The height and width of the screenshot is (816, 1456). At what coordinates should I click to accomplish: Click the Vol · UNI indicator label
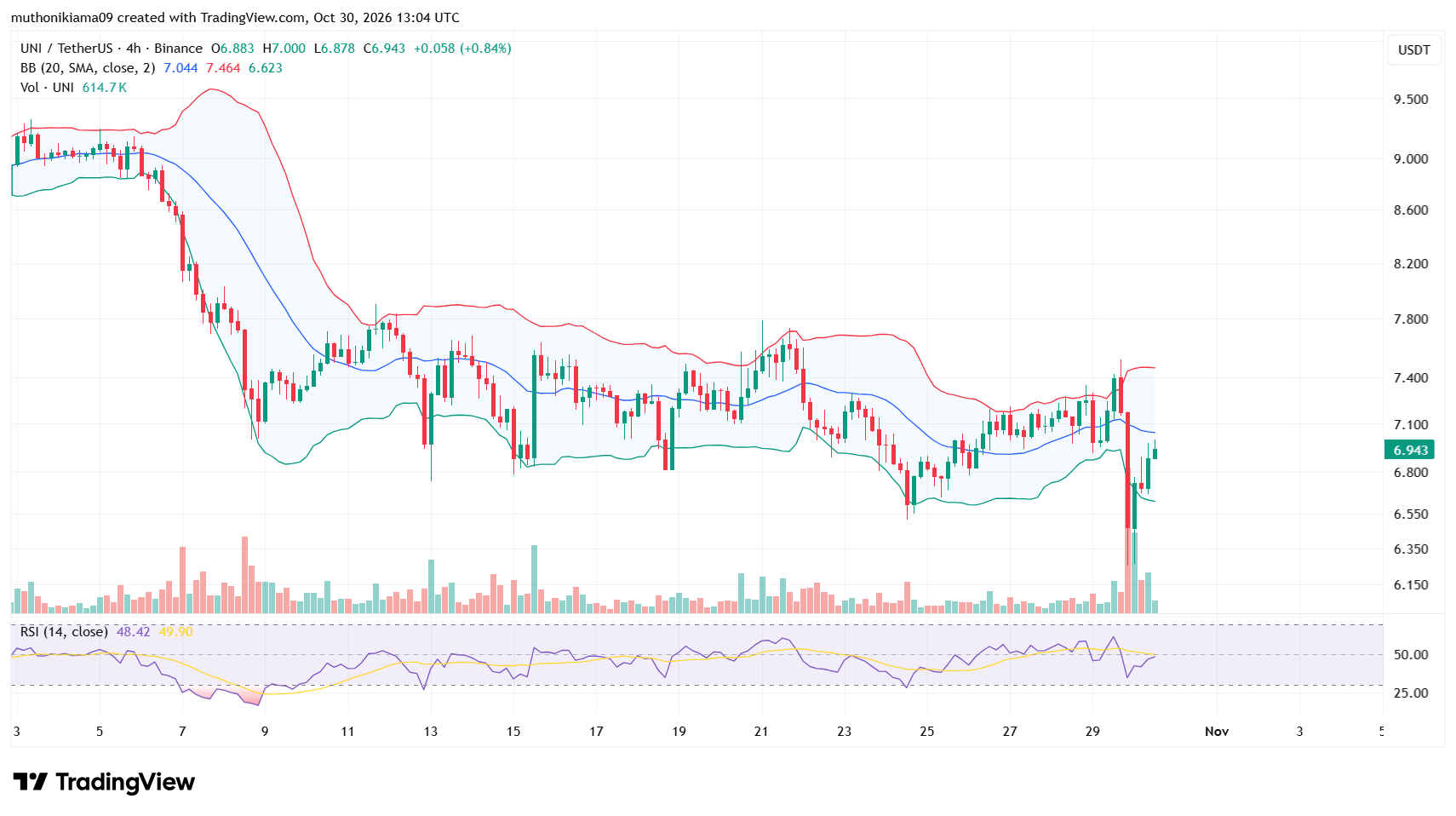pos(47,88)
